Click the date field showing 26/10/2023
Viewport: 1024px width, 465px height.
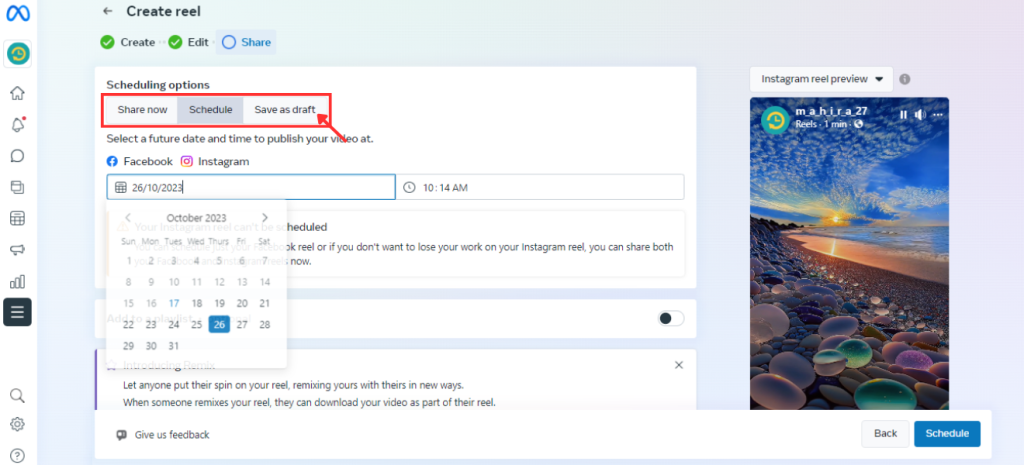coord(251,187)
